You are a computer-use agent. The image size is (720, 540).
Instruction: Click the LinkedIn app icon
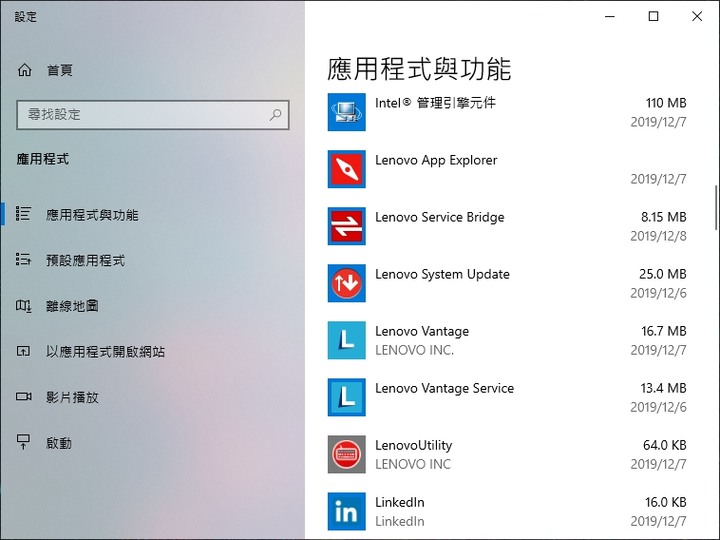[347, 512]
